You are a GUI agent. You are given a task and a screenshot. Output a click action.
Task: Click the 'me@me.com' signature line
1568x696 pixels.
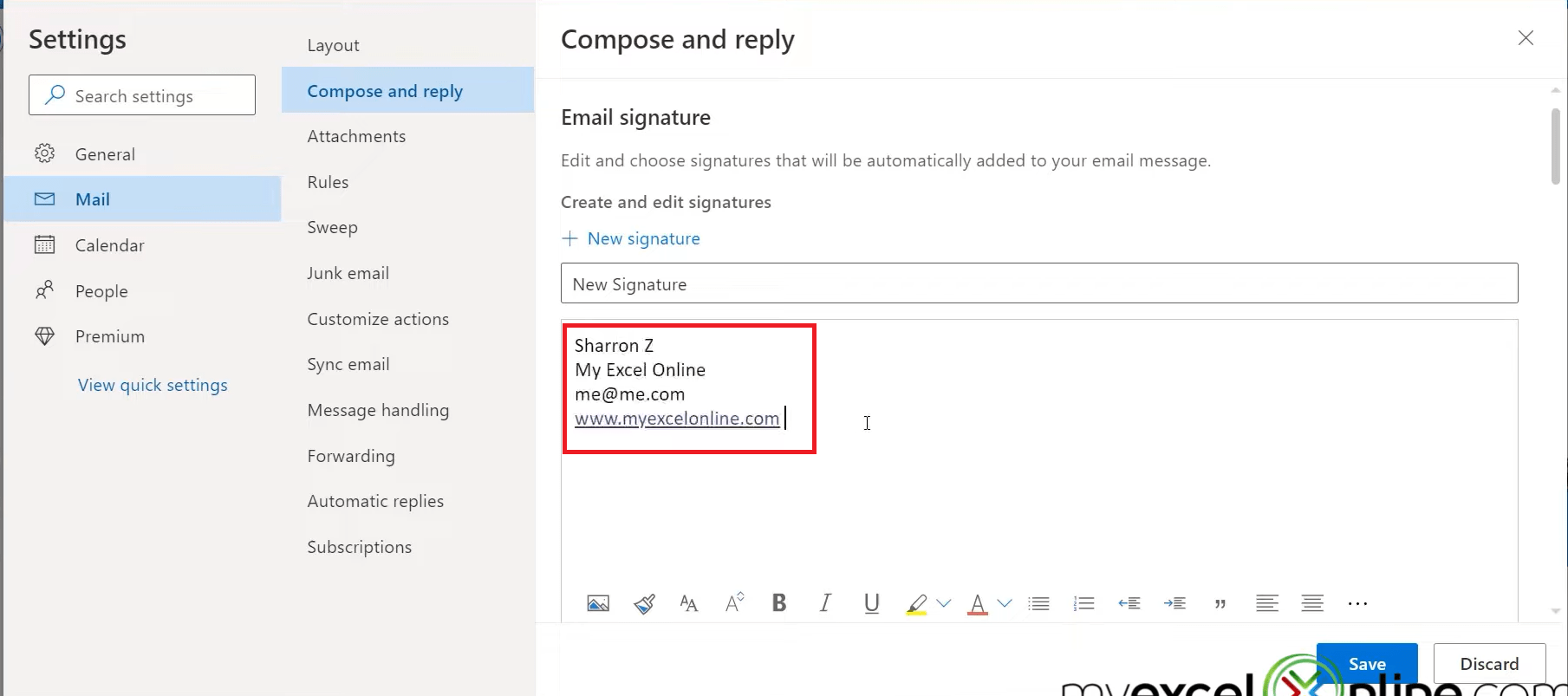[629, 394]
